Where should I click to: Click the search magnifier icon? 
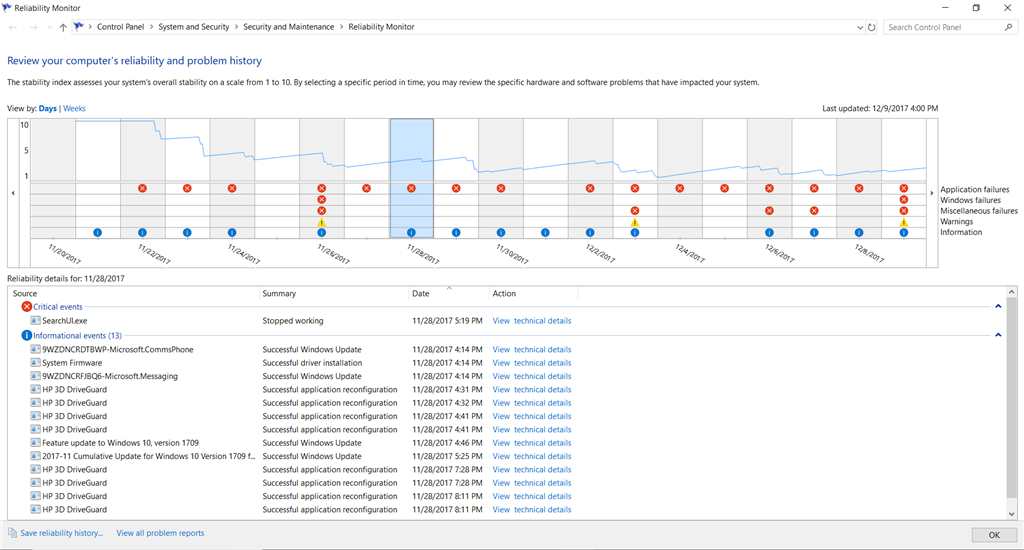[x=1008, y=27]
